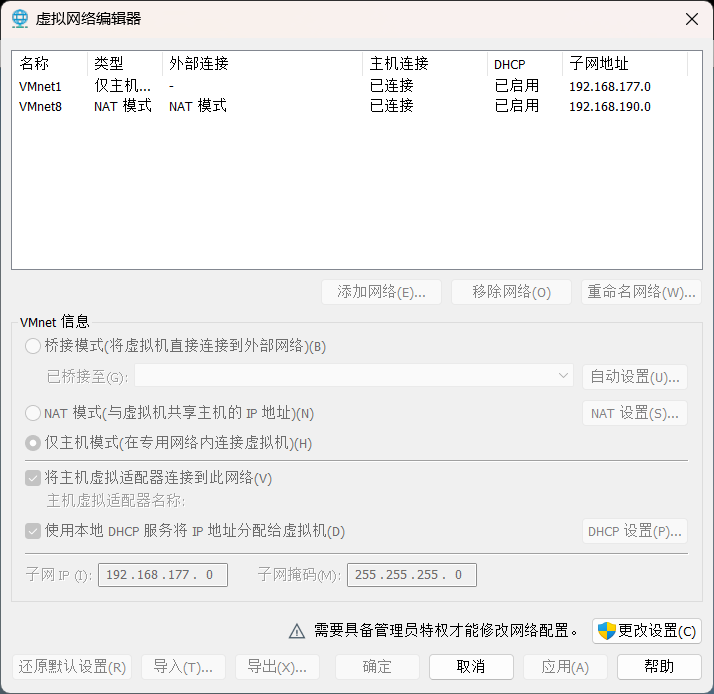This screenshot has height=694, width=714.
Task: Click 添加网络(E) button
Action: coord(381,292)
